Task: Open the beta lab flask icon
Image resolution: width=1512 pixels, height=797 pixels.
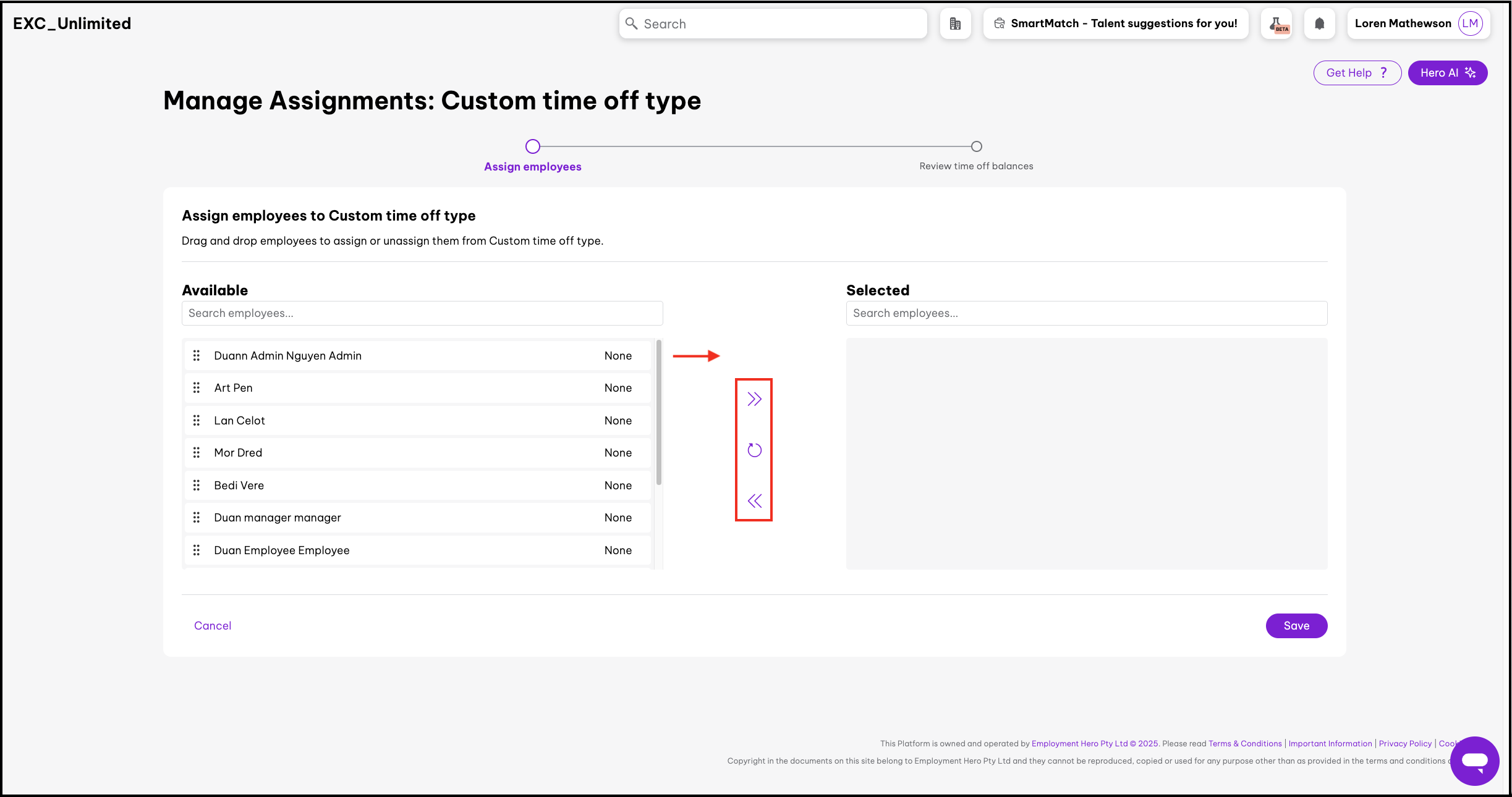Action: point(1276,23)
